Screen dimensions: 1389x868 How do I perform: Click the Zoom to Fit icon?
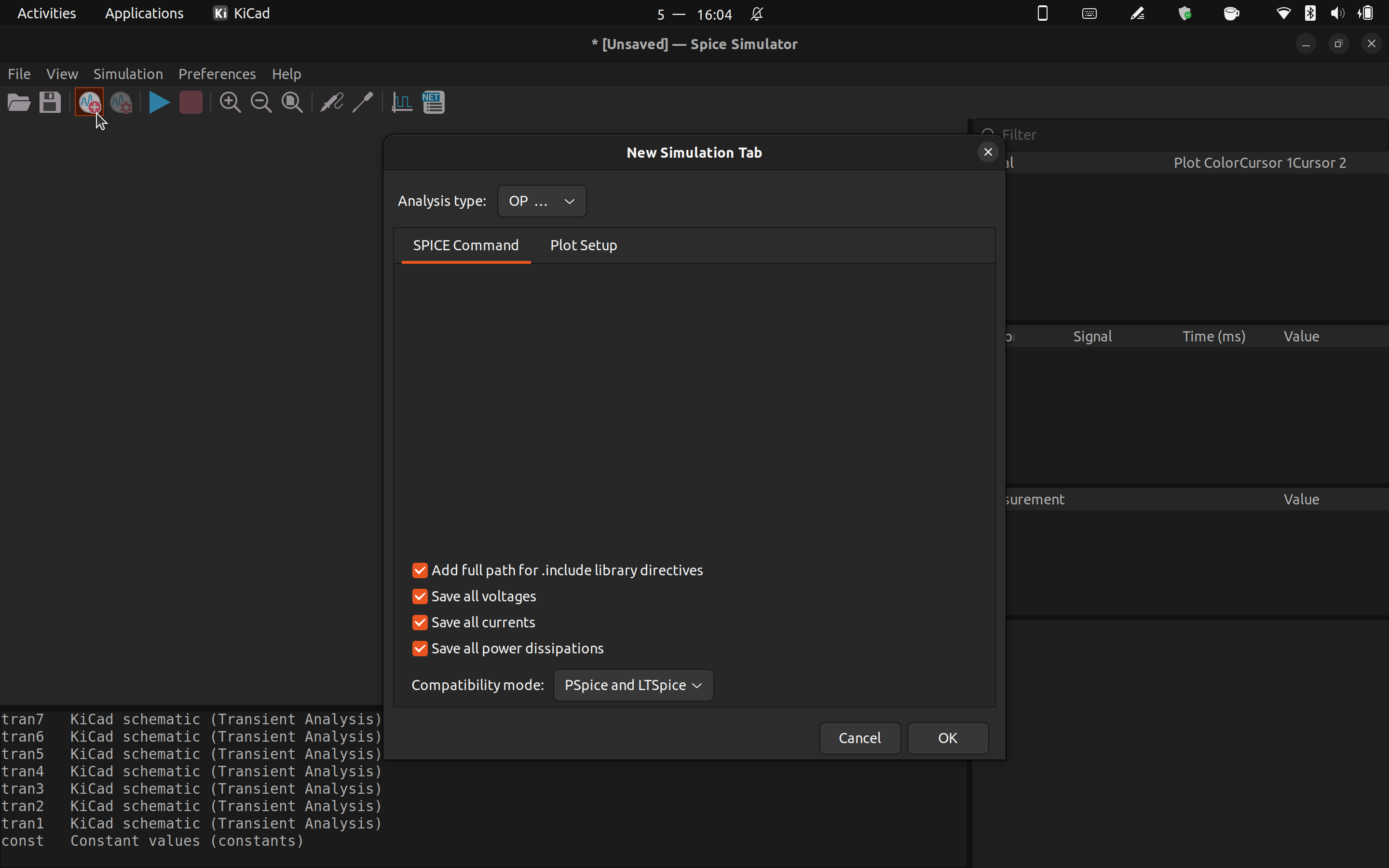[x=292, y=103]
